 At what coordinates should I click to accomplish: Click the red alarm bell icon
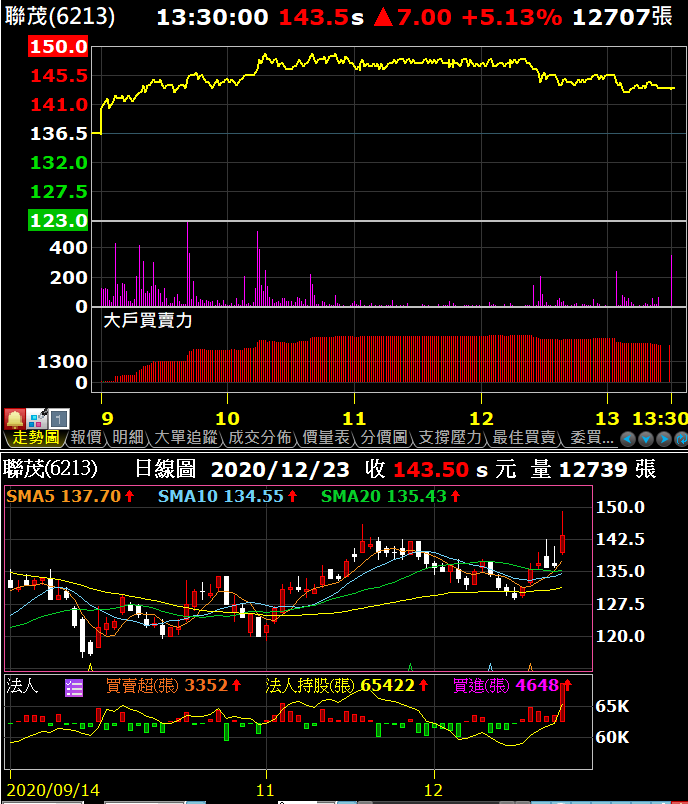(x=15, y=419)
